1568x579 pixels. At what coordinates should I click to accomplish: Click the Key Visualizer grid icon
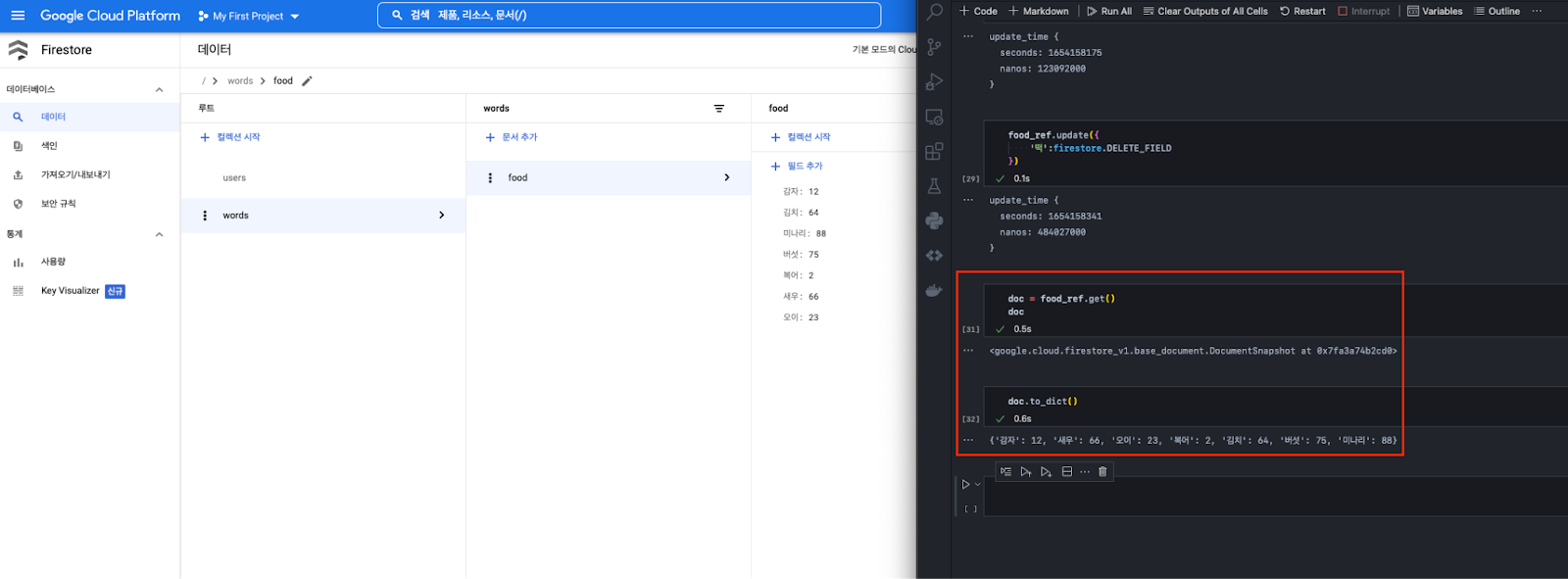pyautogui.click(x=18, y=291)
